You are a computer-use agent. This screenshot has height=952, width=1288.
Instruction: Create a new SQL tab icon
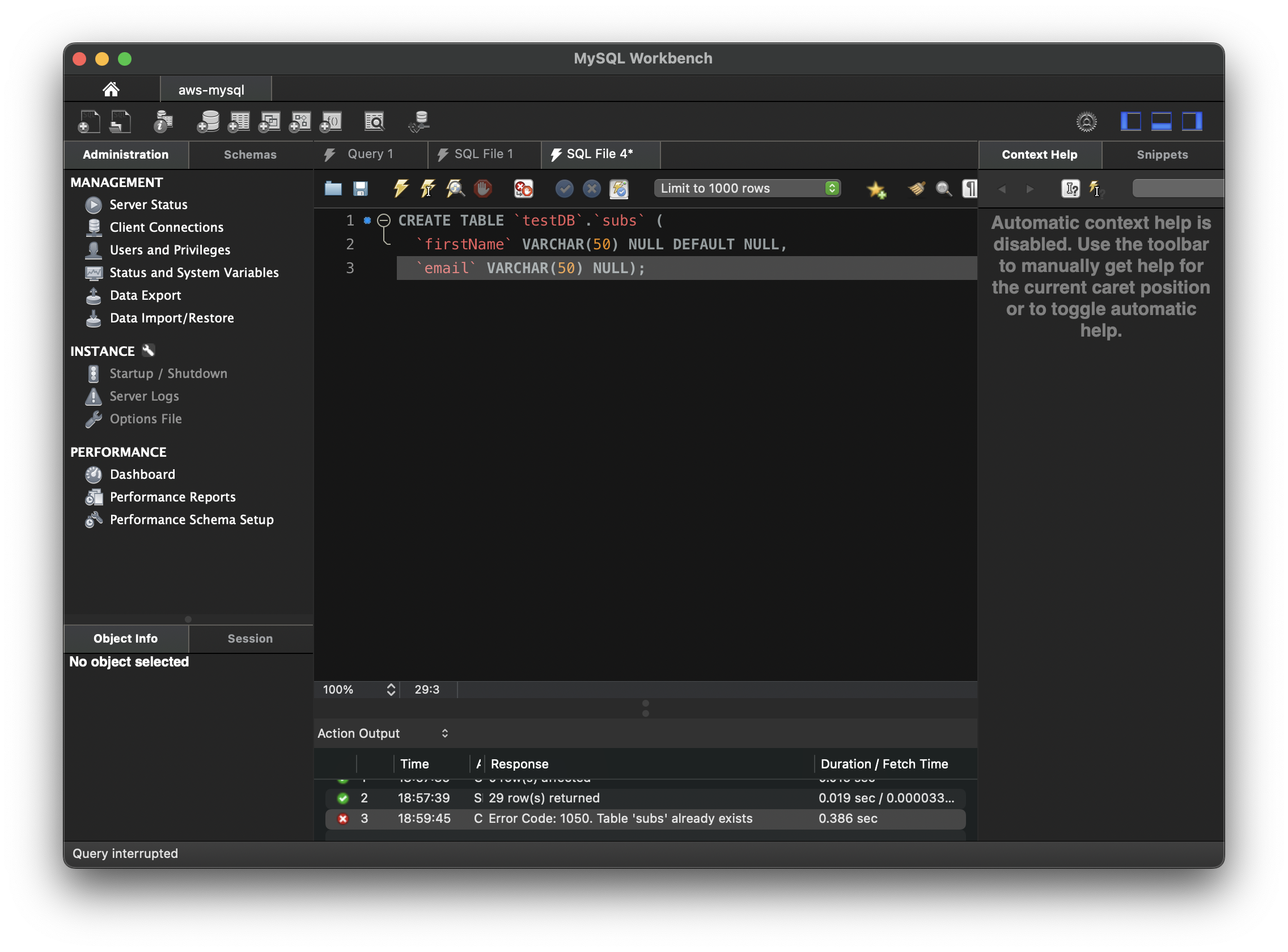pos(90,122)
